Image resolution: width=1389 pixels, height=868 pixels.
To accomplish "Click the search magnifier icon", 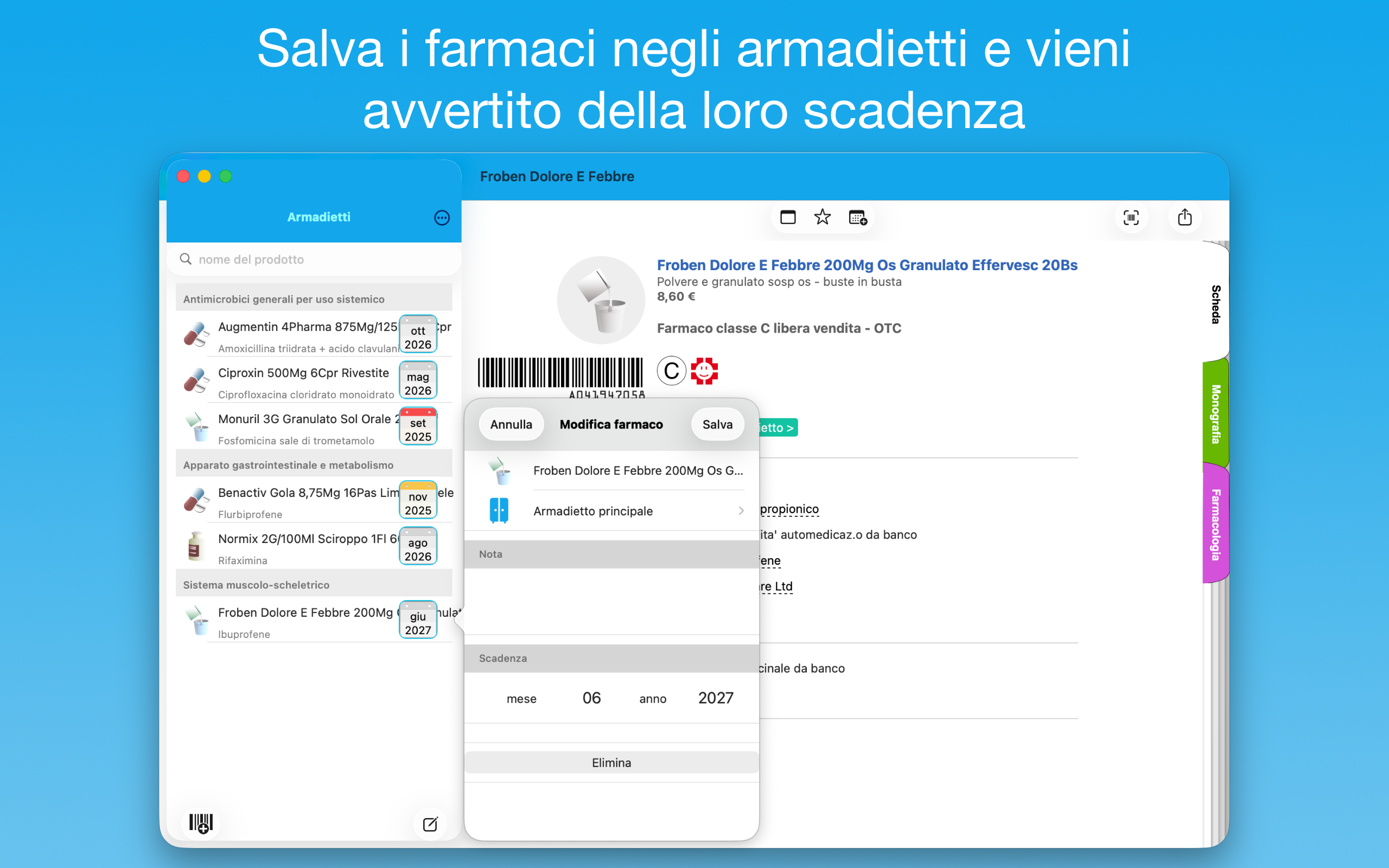I will 186,259.
